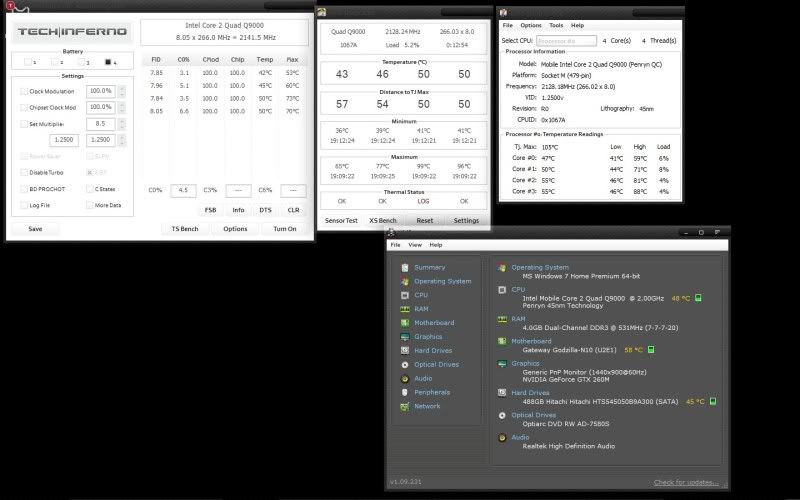This screenshot has height=500, width=800.
Task: Open File menu in Core Temp
Action: [x=508, y=25]
